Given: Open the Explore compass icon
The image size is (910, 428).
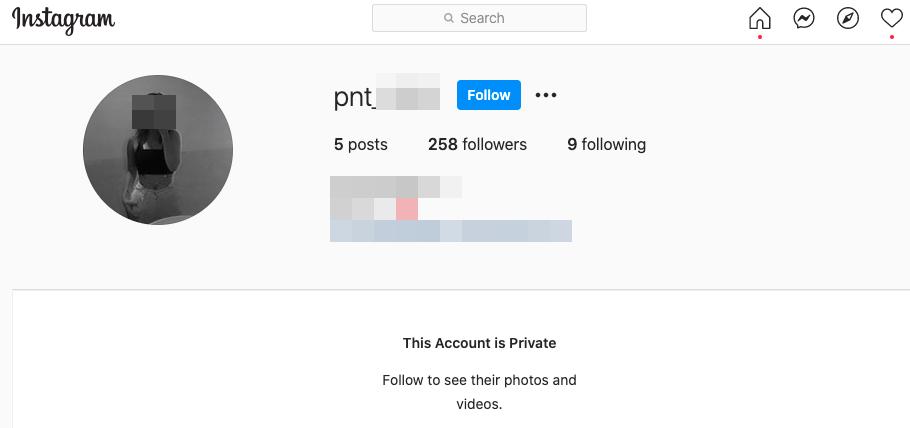Looking at the screenshot, I should [848, 18].
